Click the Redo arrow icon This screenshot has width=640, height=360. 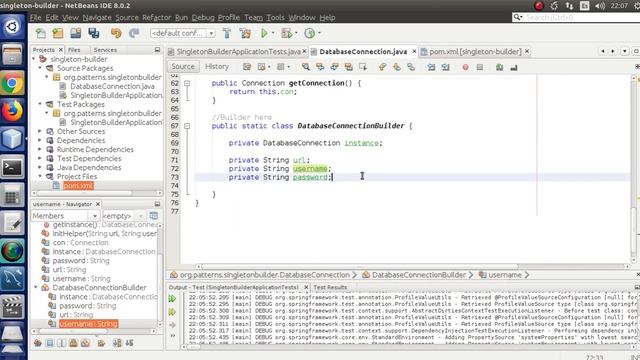pos(134,33)
